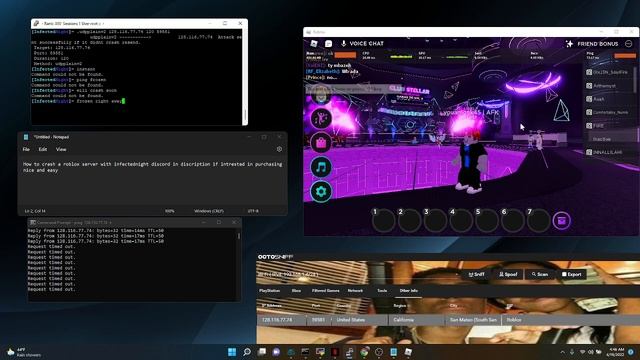
Task: Switch to the Tools tab
Action: click(382, 291)
